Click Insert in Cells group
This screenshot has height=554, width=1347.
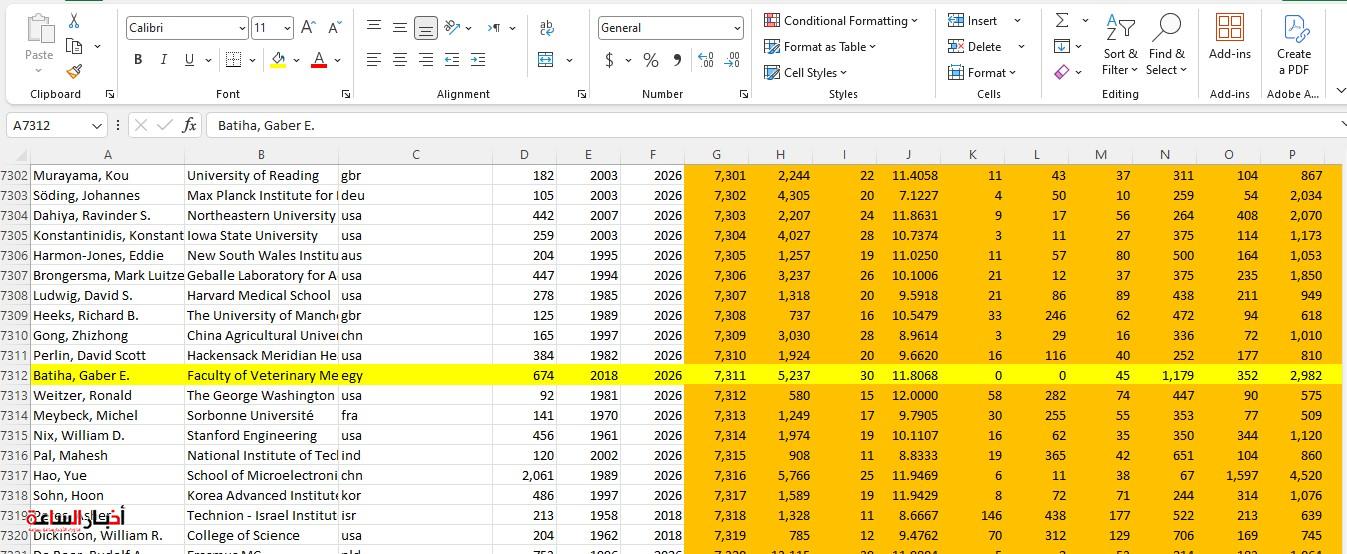tap(973, 20)
